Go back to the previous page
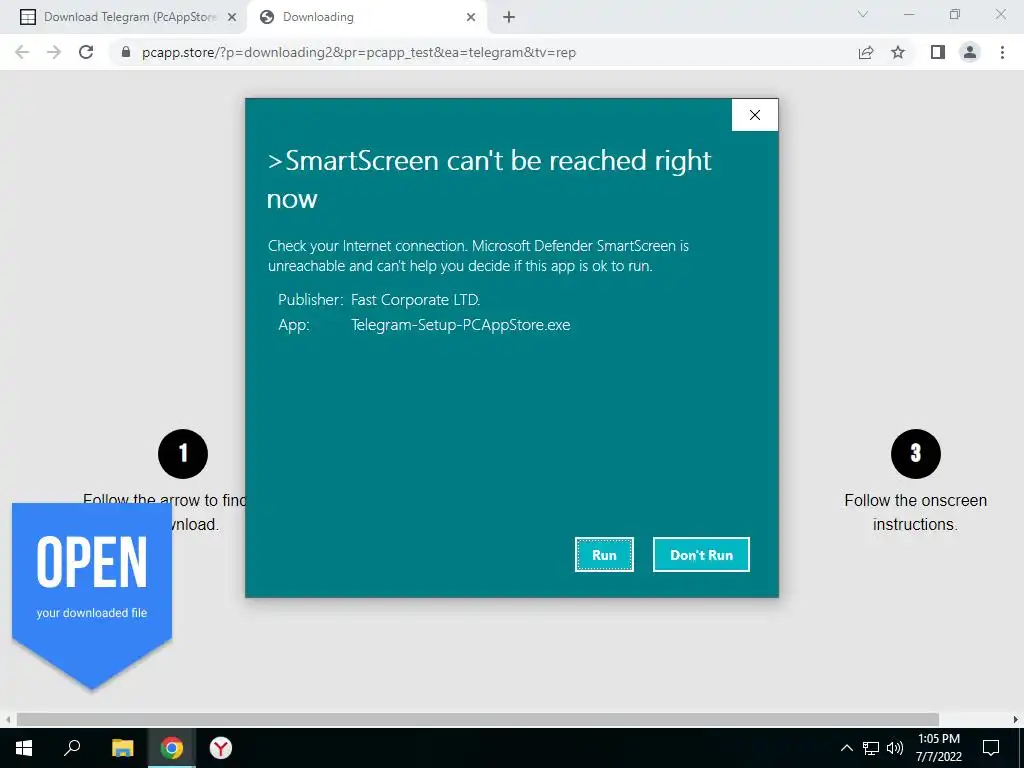This screenshot has width=1024, height=768. coord(22,52)
